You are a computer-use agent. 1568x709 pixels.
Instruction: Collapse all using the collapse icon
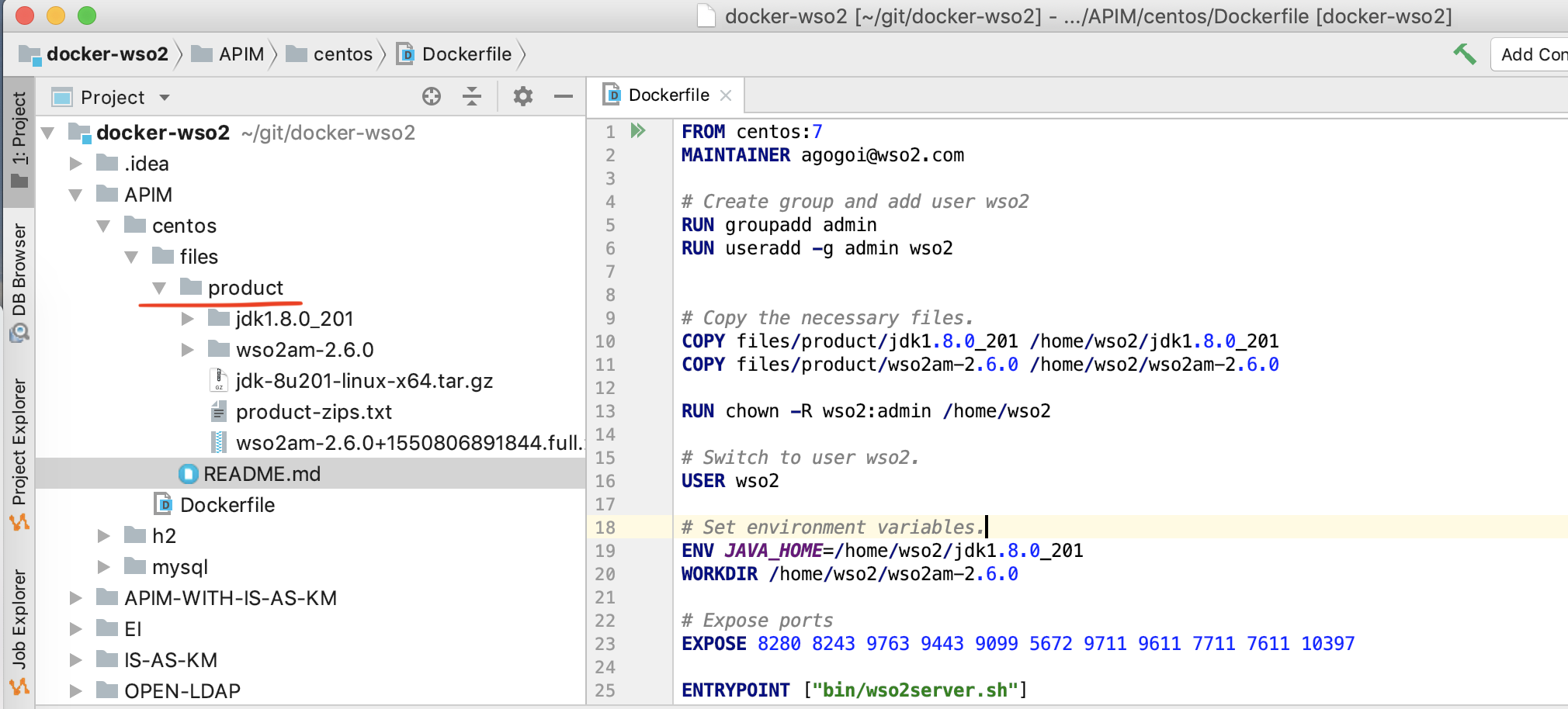coord(472,96)
